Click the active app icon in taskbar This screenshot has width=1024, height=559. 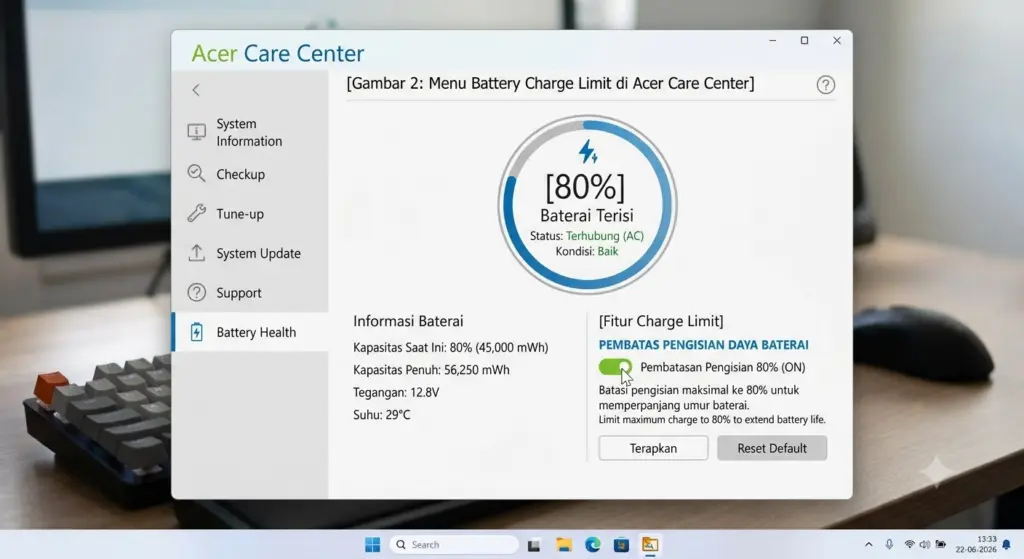(650, 545)
